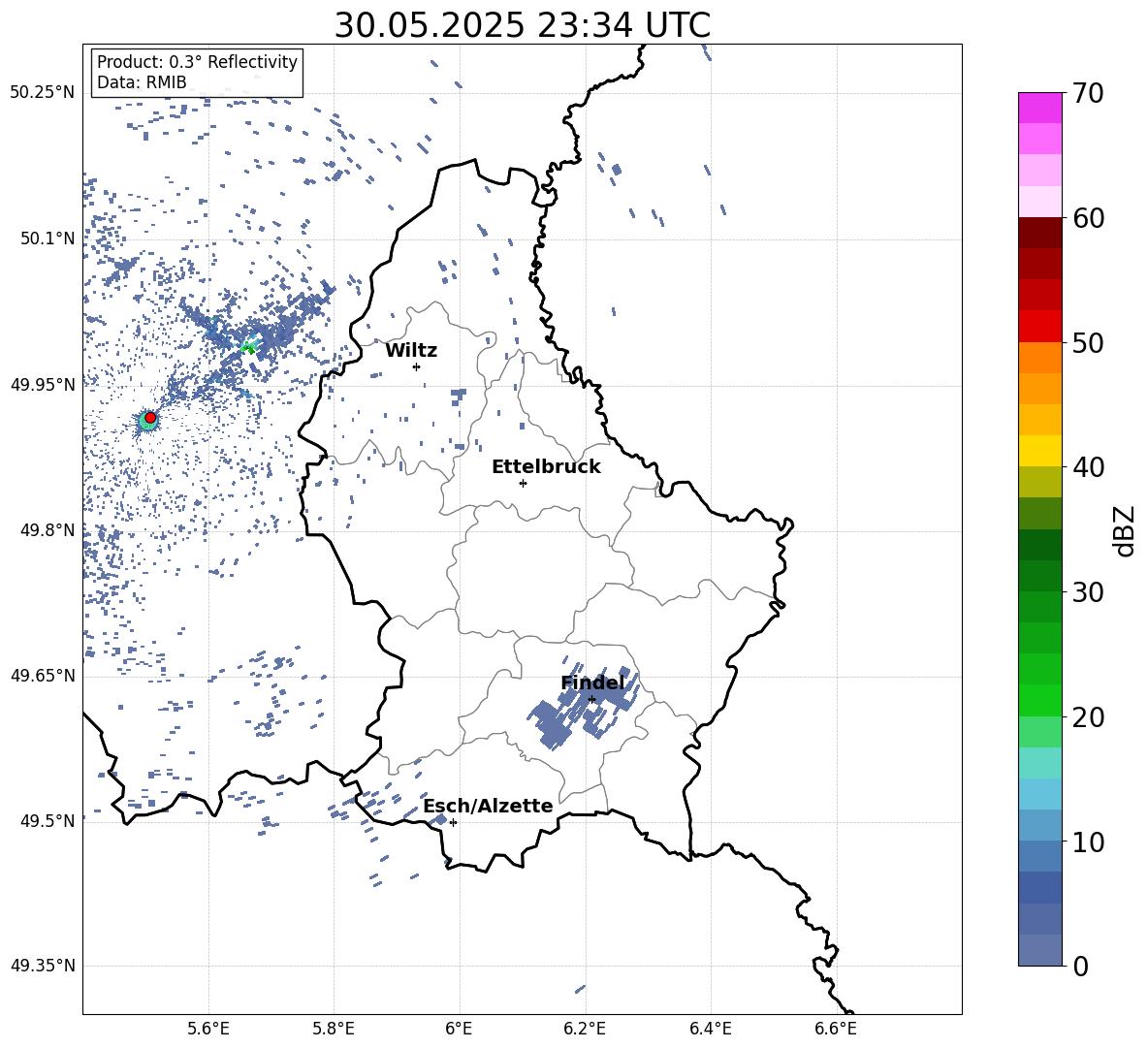Click the plus marker at Findel

(591, 700)
